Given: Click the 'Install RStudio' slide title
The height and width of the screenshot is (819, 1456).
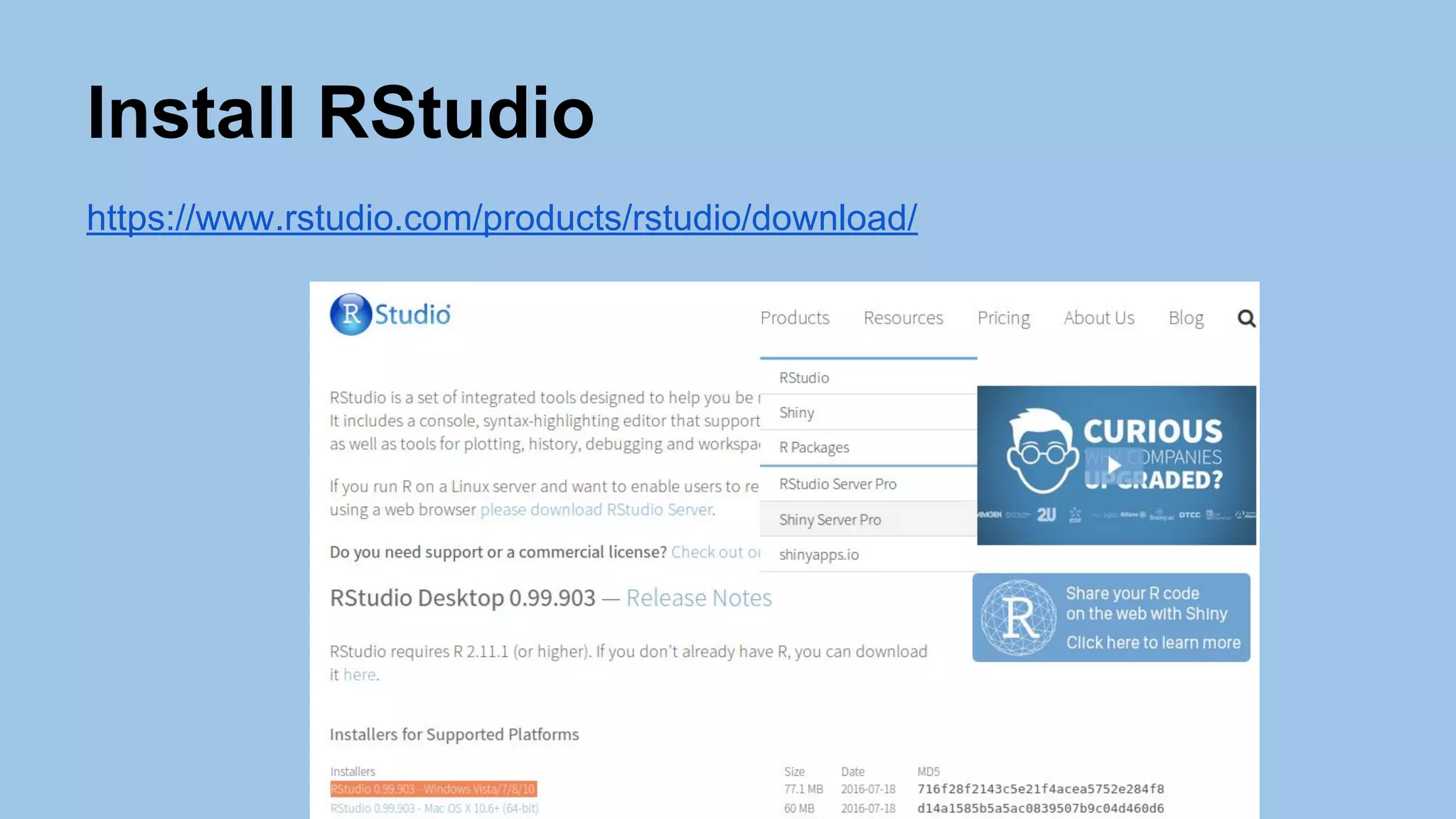Looking at the screenshot, I should click(341, 112).
